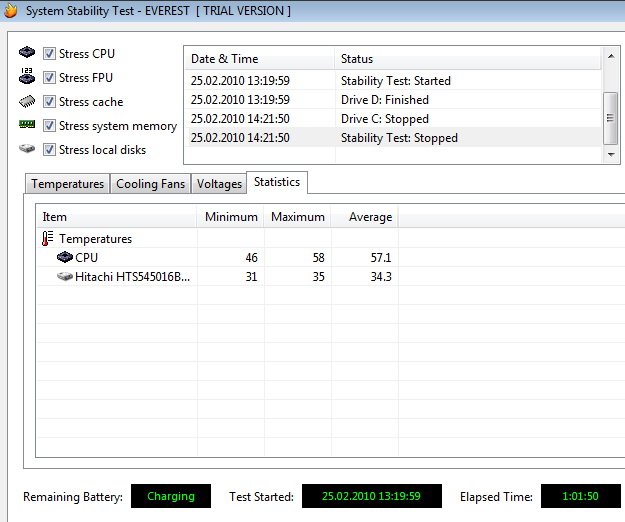The height and width of the screenshot is (522, 625).
Task: Click the Average column header
Action: (364, 217)
